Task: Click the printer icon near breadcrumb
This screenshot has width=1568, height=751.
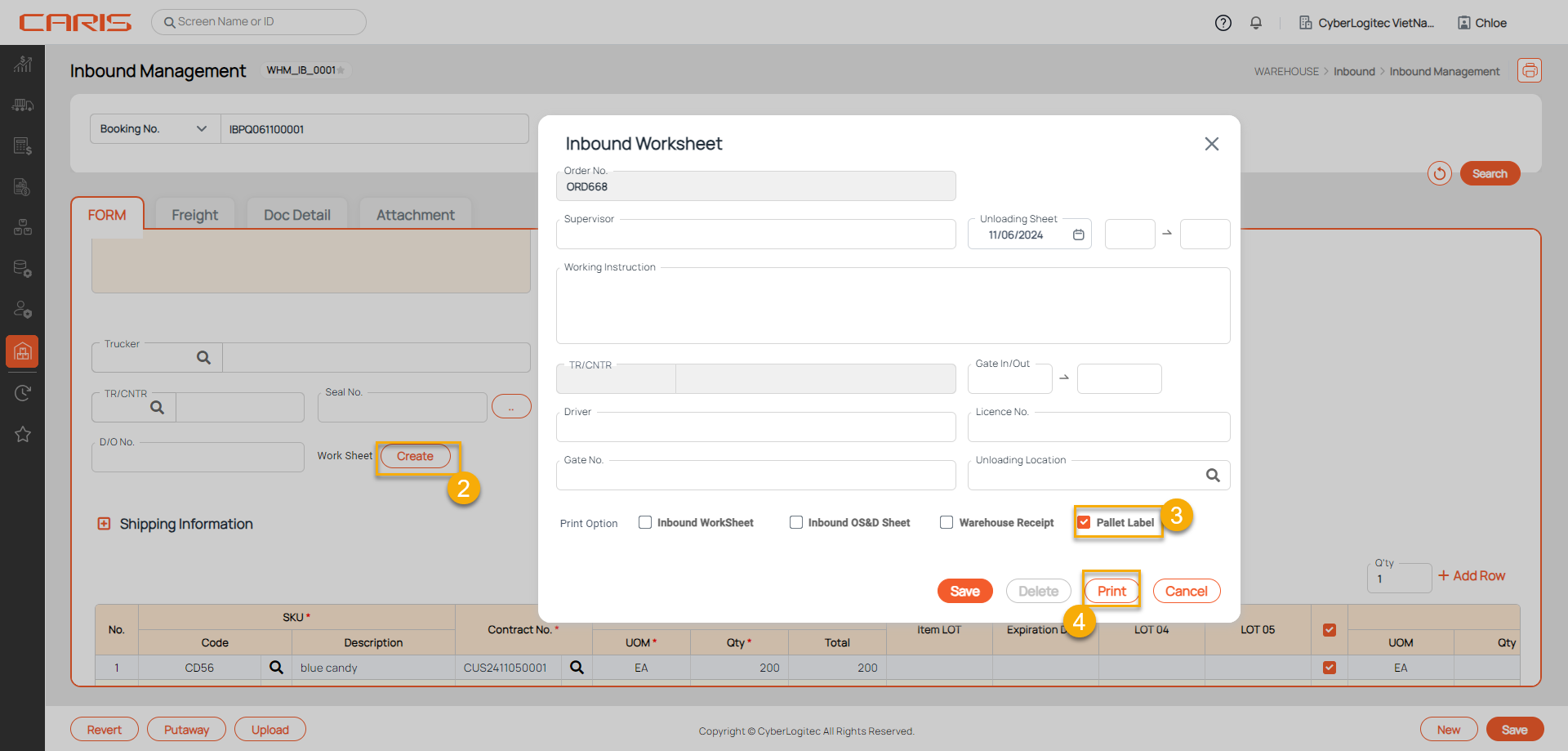Action: pos(1529,71)
